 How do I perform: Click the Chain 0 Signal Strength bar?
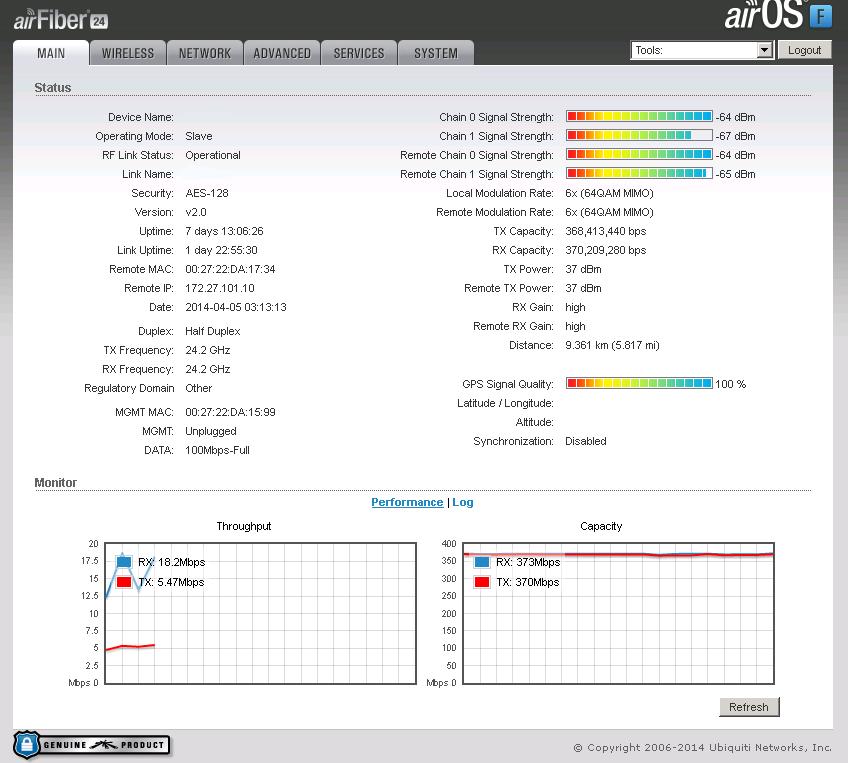coord(639,117)
